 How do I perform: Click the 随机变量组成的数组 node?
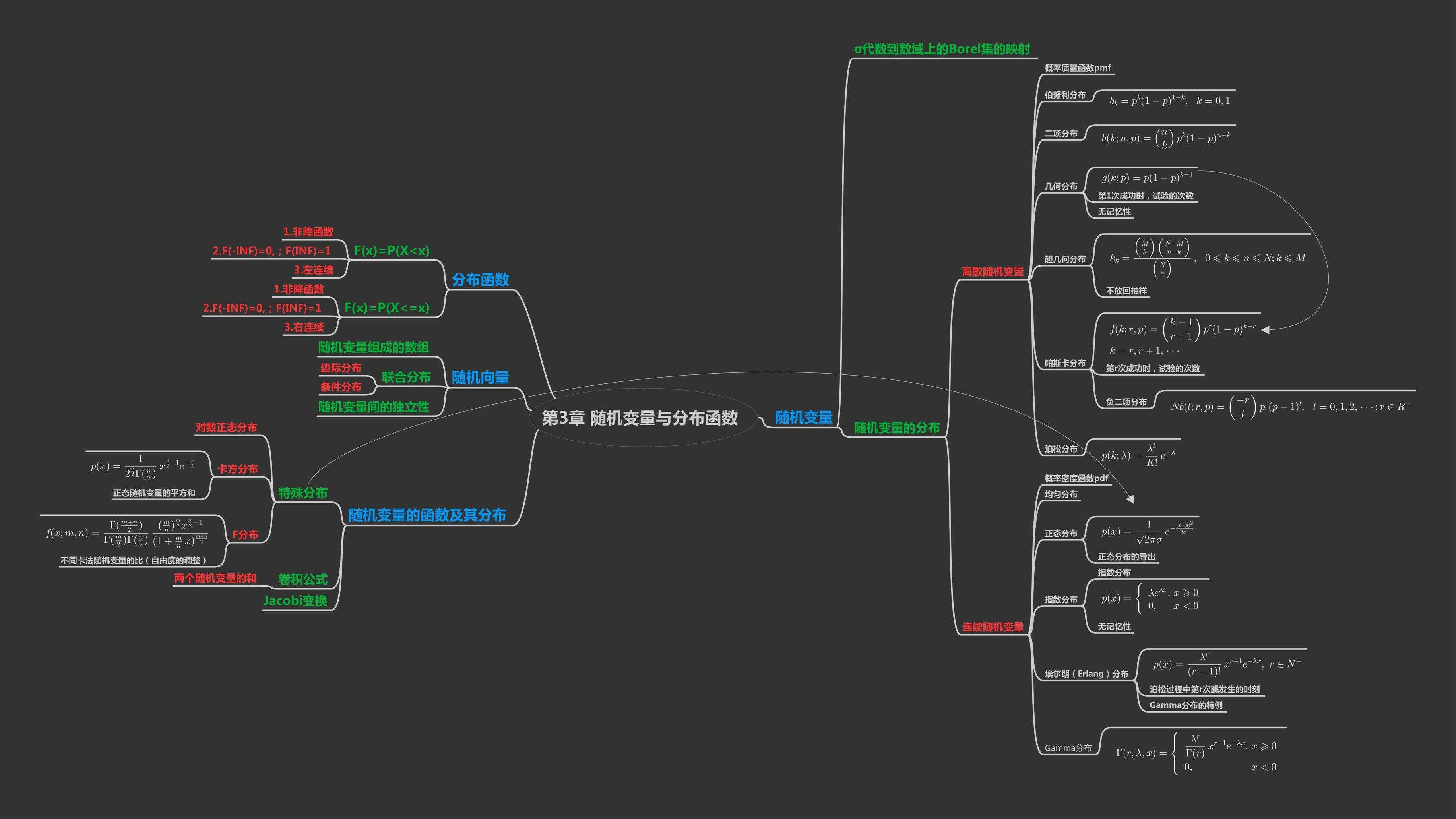click(374, 347)
